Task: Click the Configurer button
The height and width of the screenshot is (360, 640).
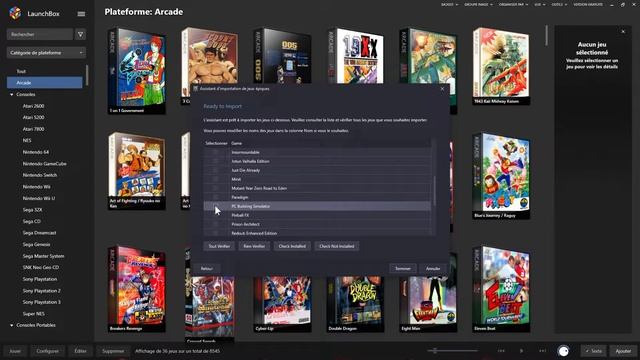Action: coord(47,351)
